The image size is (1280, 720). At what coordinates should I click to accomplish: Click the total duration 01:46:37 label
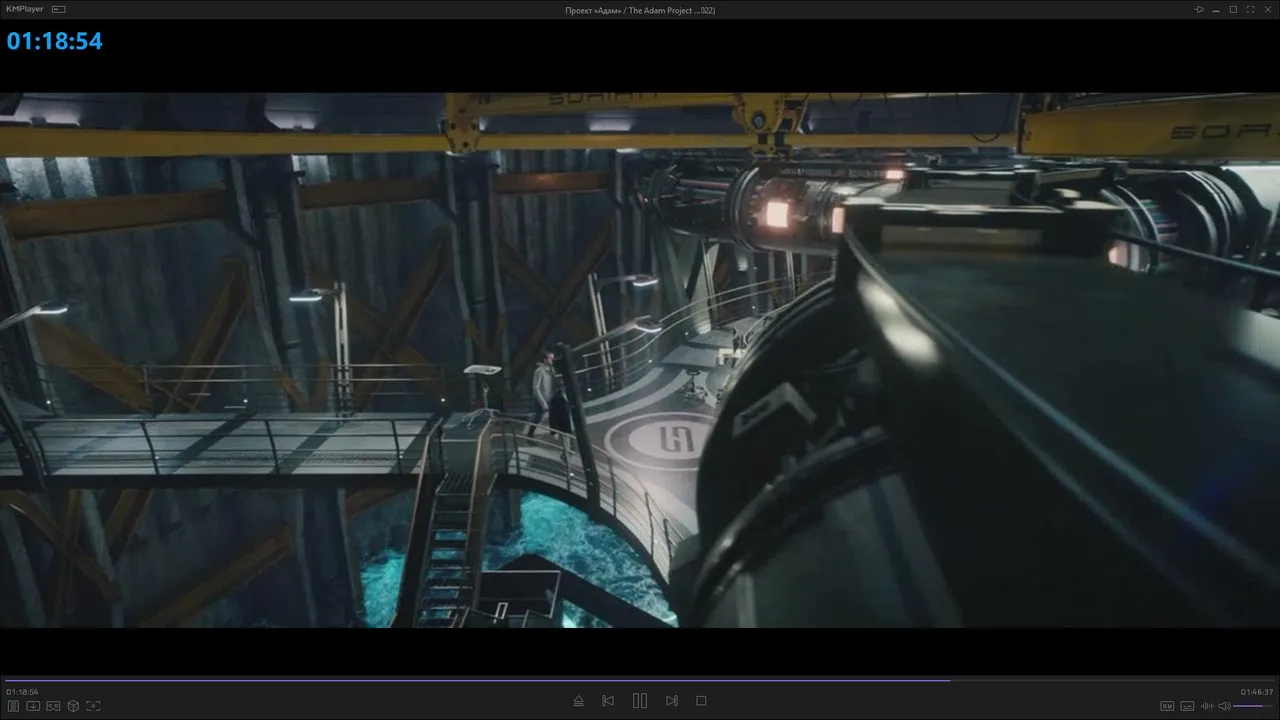click(x=1257, y=692)
